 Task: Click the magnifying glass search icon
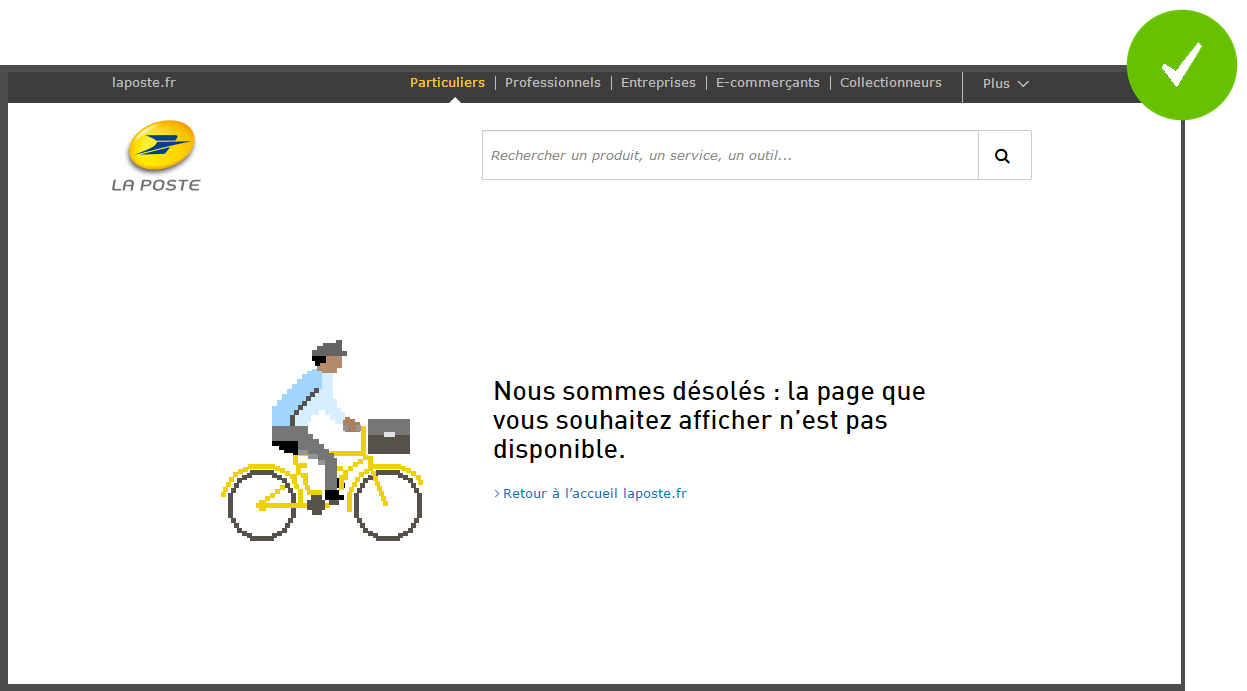click(x=1003, y=156)
